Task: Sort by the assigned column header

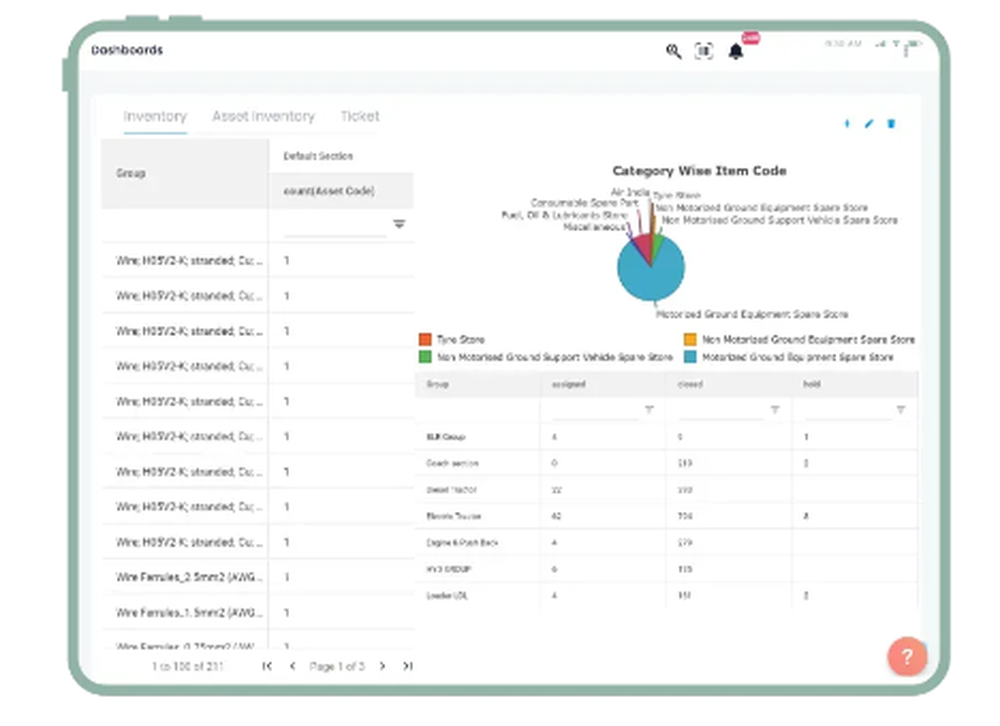Action: click(603, 384)
